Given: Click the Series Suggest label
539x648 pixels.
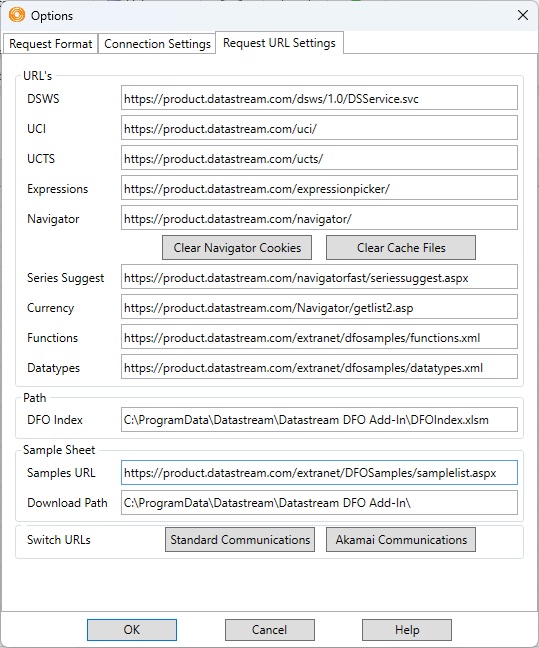Looking at the screenshot, I should (x=65, y=278).
